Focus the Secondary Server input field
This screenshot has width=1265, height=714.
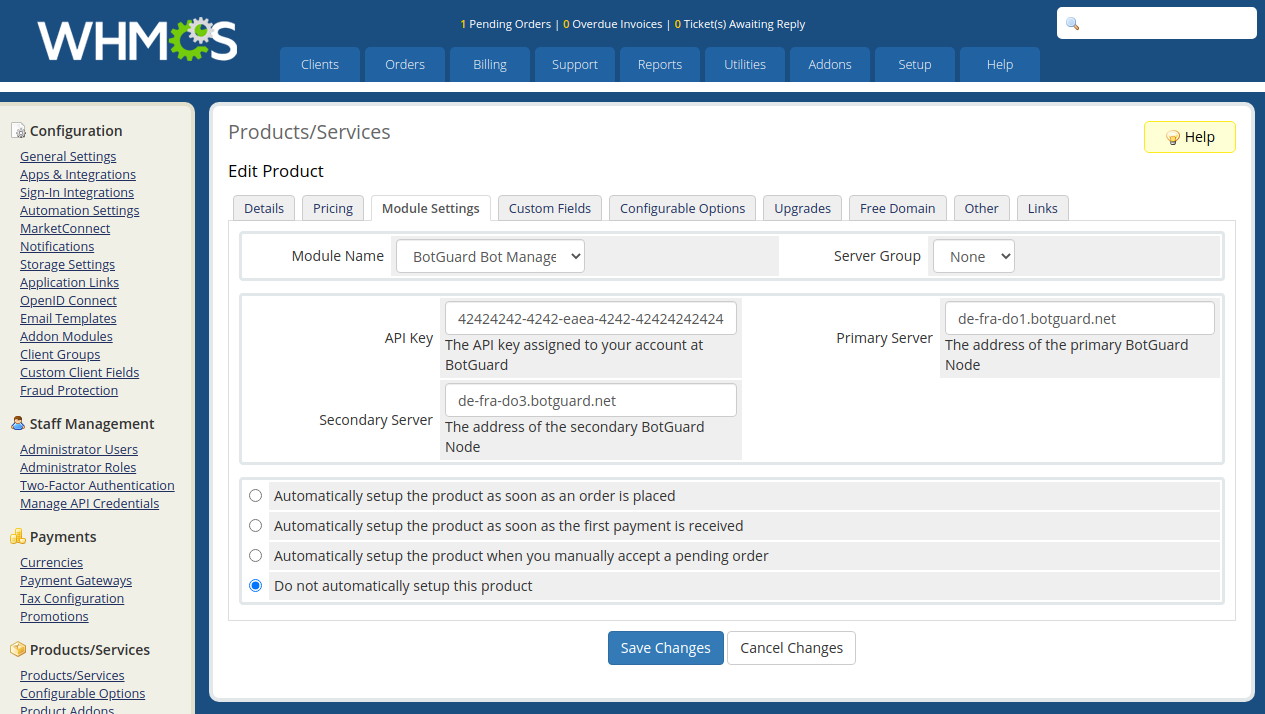pyautogui.click(x=590, y=401)
